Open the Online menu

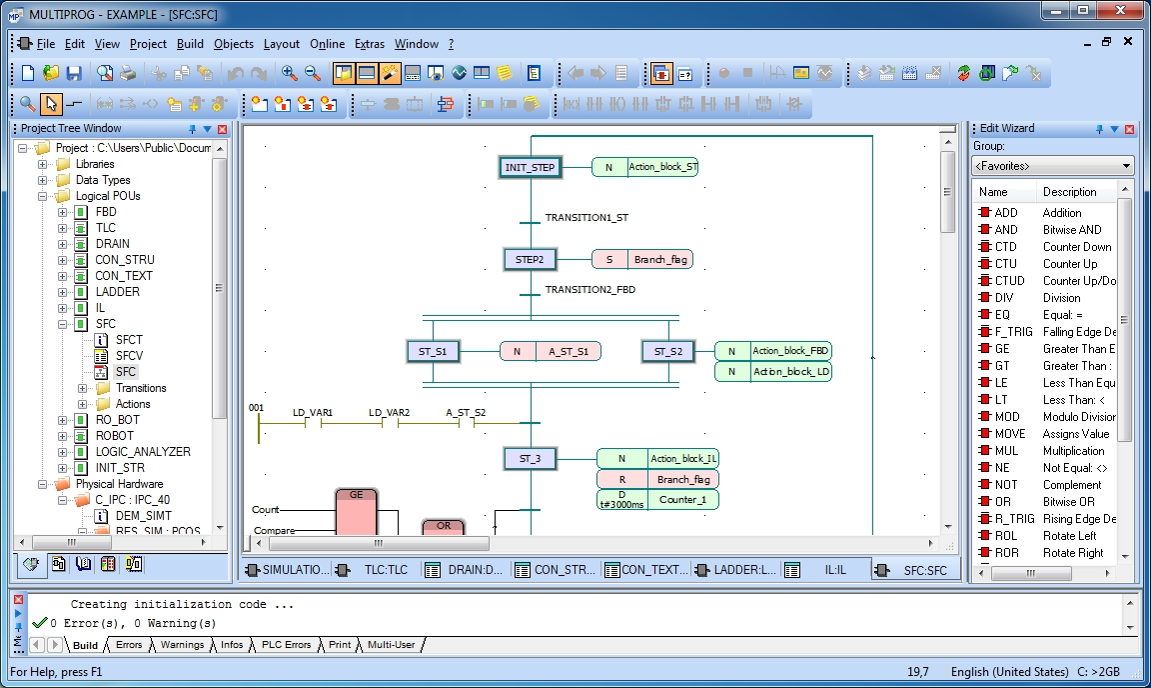[x=327, y=44]
